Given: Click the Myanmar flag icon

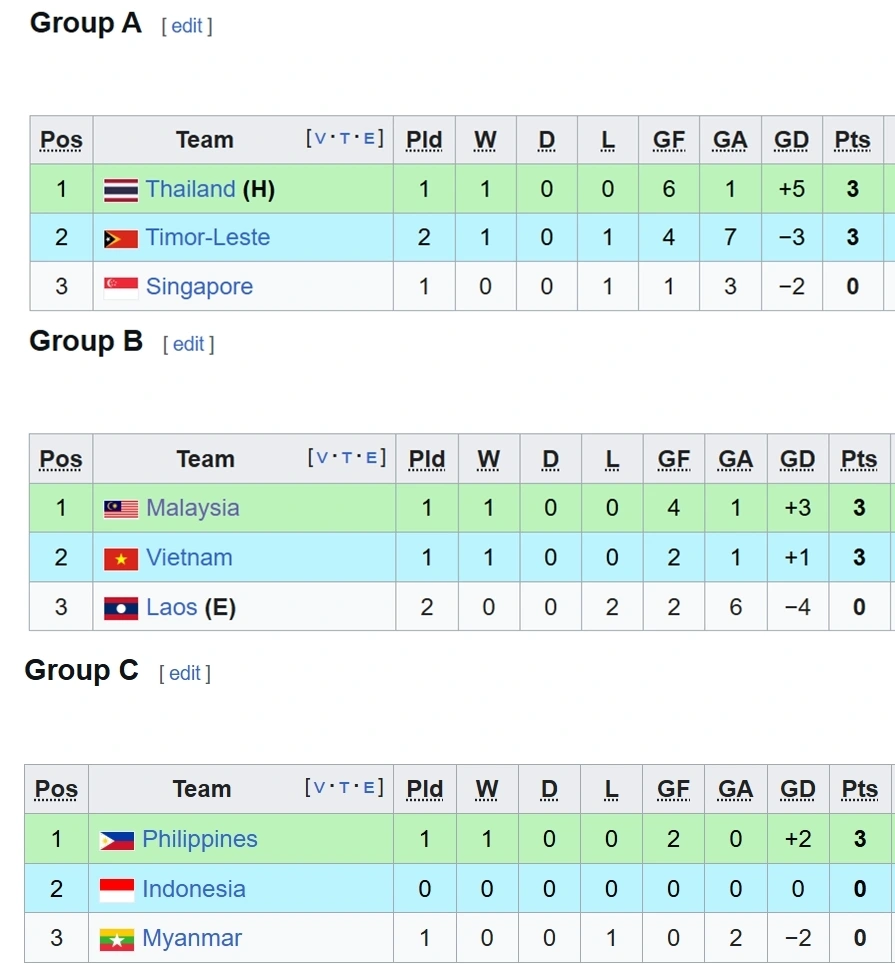Looking at the screenshot, I should coord(117,939).
